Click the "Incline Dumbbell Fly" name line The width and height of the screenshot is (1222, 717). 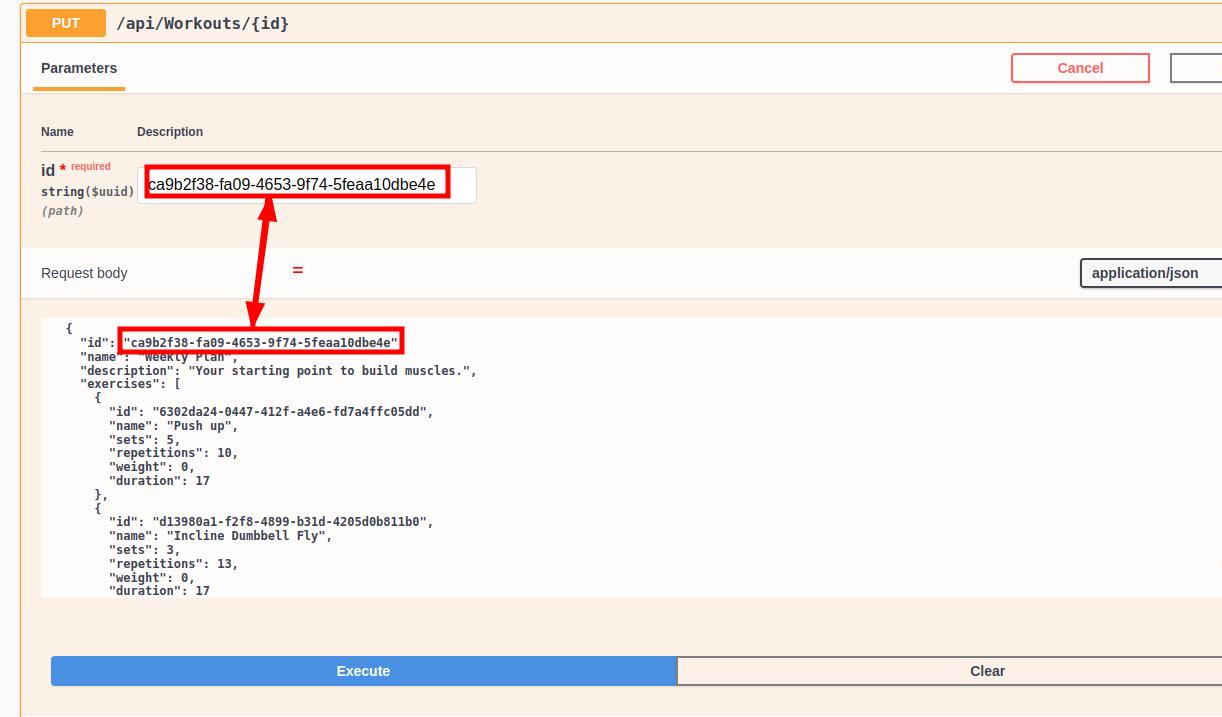(x=220, y=536)
